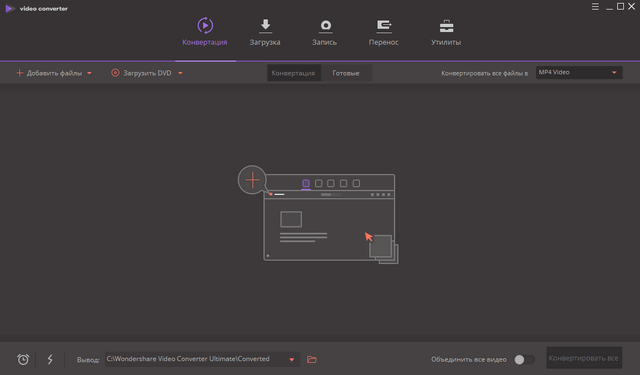Toggle Объединить все видео switch
This screenshot has height=375, width=640.
pos(524,359)
